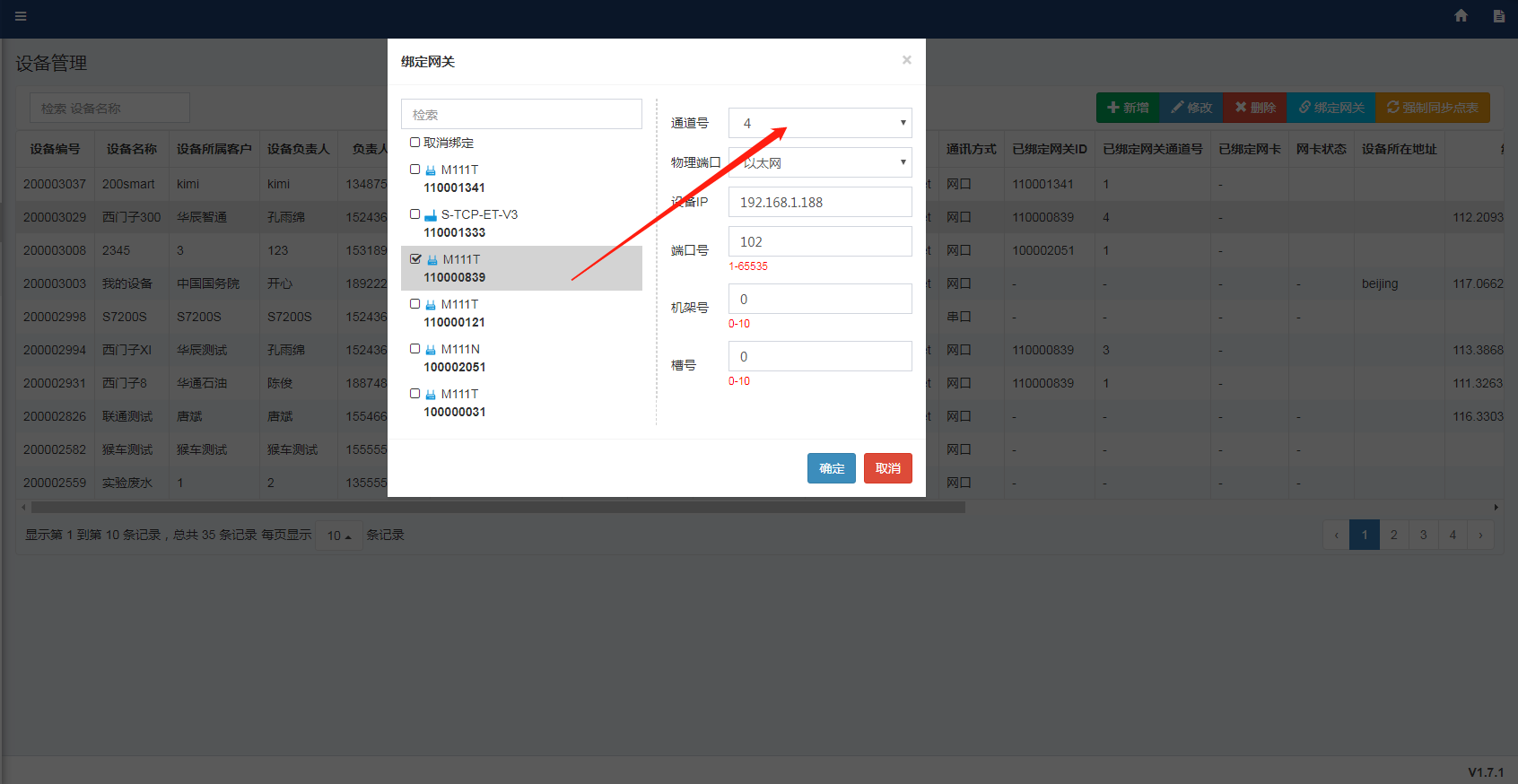The image size is (1518, 784).
Task: Check the S-TCP-ET-V3 gateway checkbox
Action: click(x=414, y=214)
